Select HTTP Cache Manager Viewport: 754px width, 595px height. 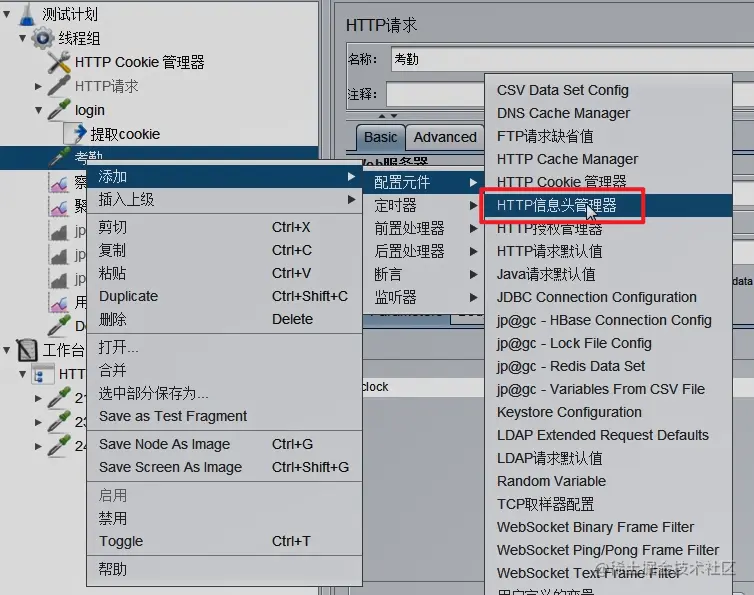[608, 159]
